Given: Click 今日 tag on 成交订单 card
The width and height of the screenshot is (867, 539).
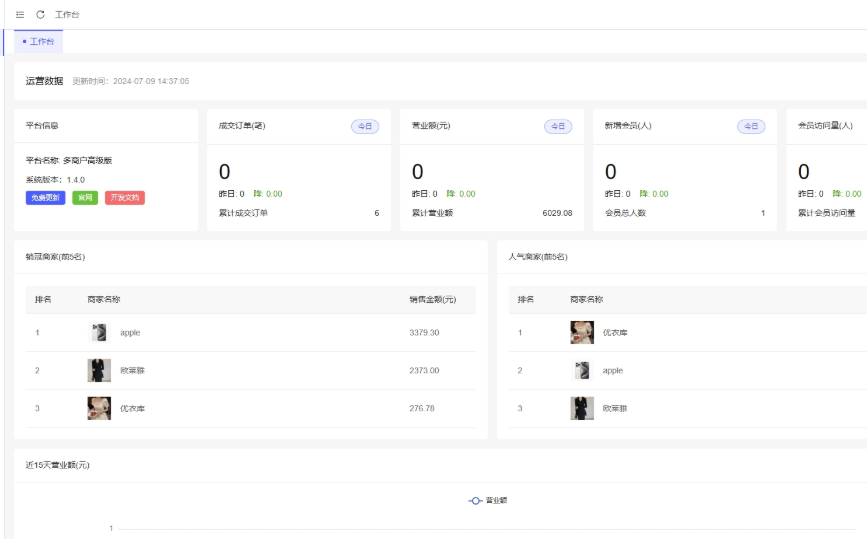Looking at the screenshot, I should click(365, 126).
